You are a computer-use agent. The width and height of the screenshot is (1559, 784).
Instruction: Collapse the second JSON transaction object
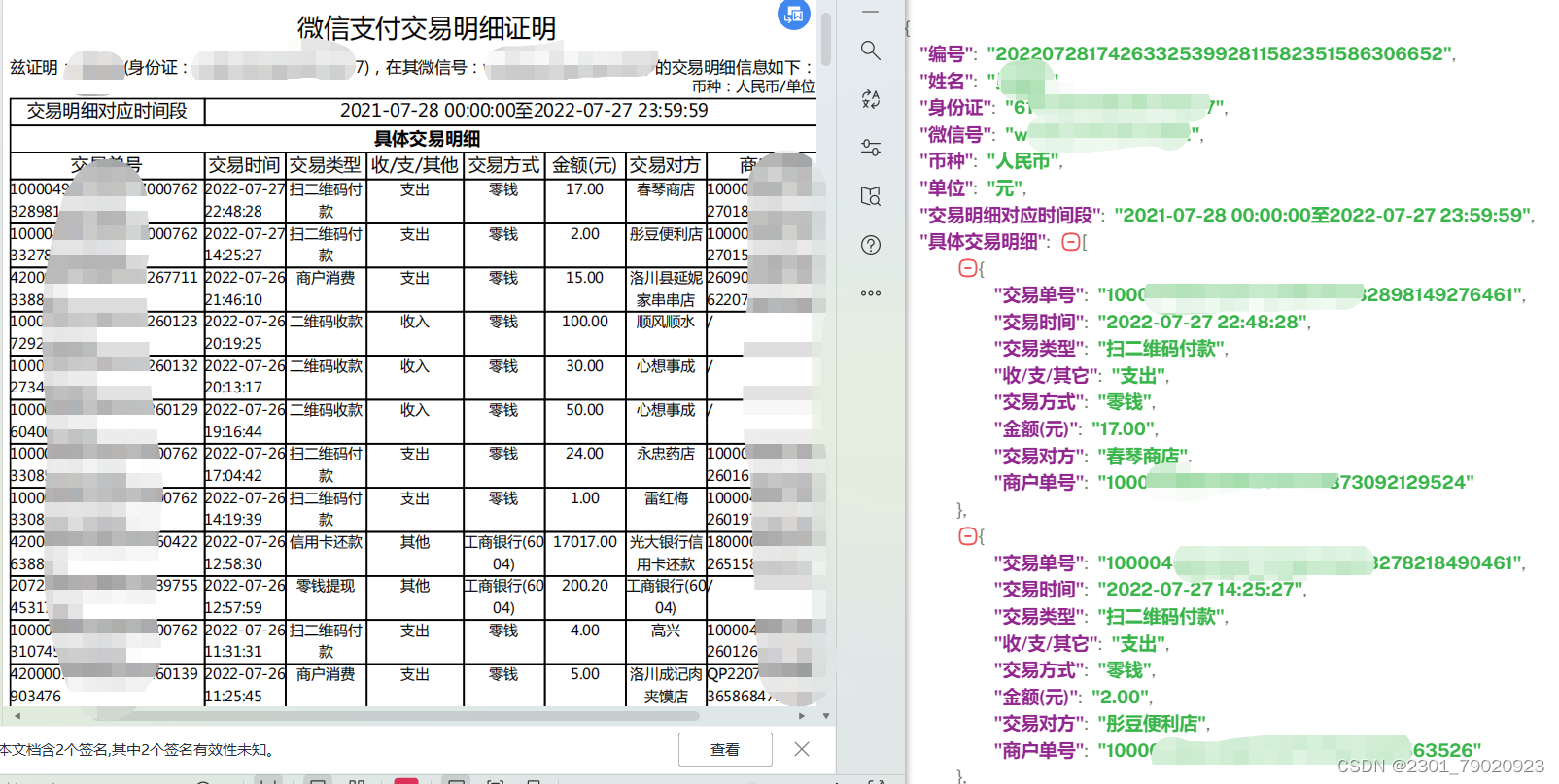coord(967,536)
